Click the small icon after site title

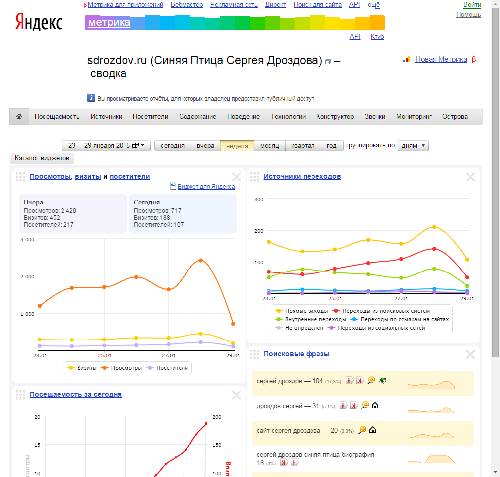(x=328, y=62)
